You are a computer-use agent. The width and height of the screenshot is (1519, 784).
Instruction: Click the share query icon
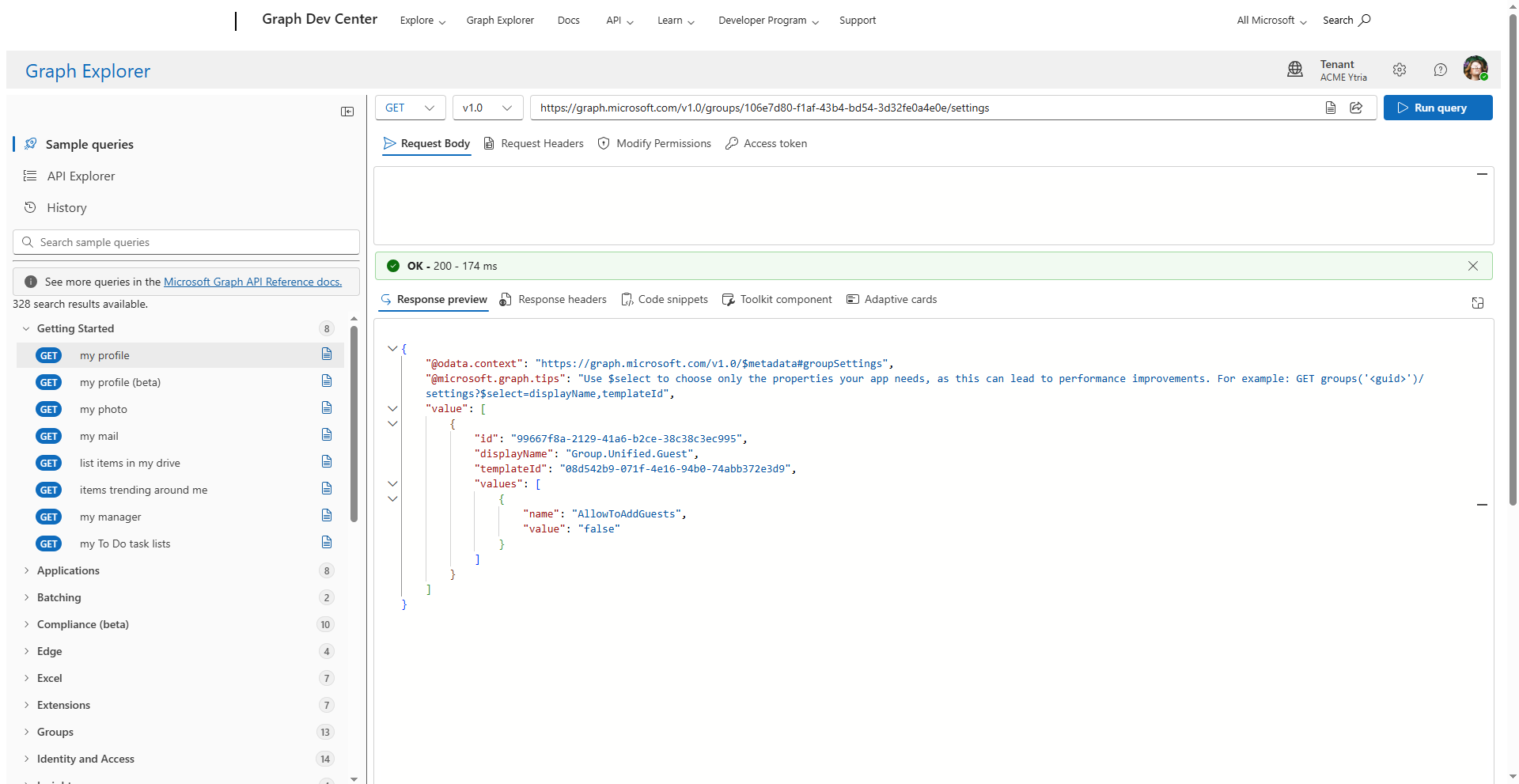click(x=1356, y=108)
